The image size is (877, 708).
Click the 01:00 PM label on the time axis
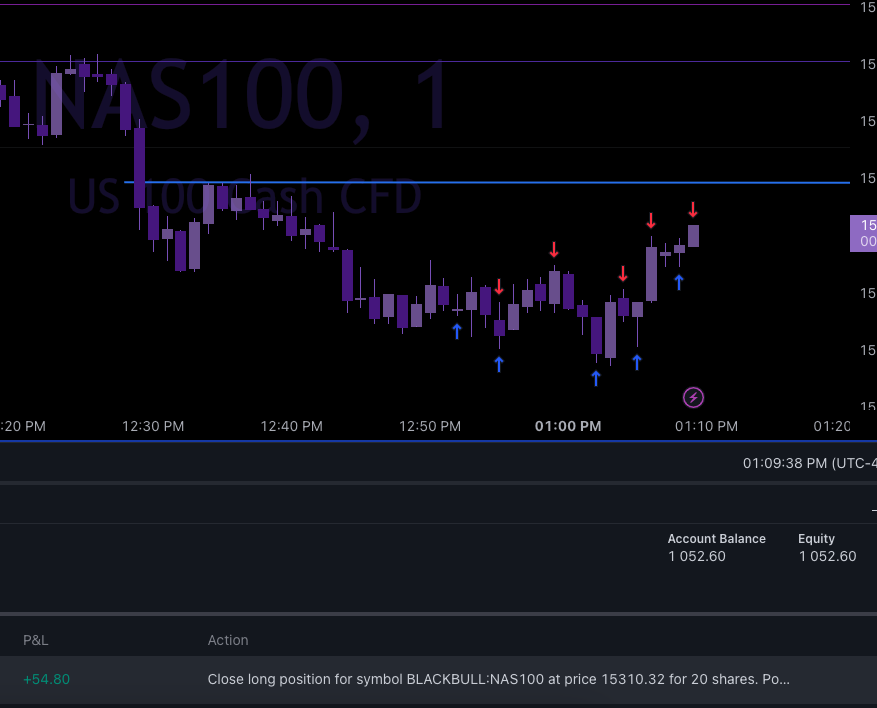[x=568, y=426]
